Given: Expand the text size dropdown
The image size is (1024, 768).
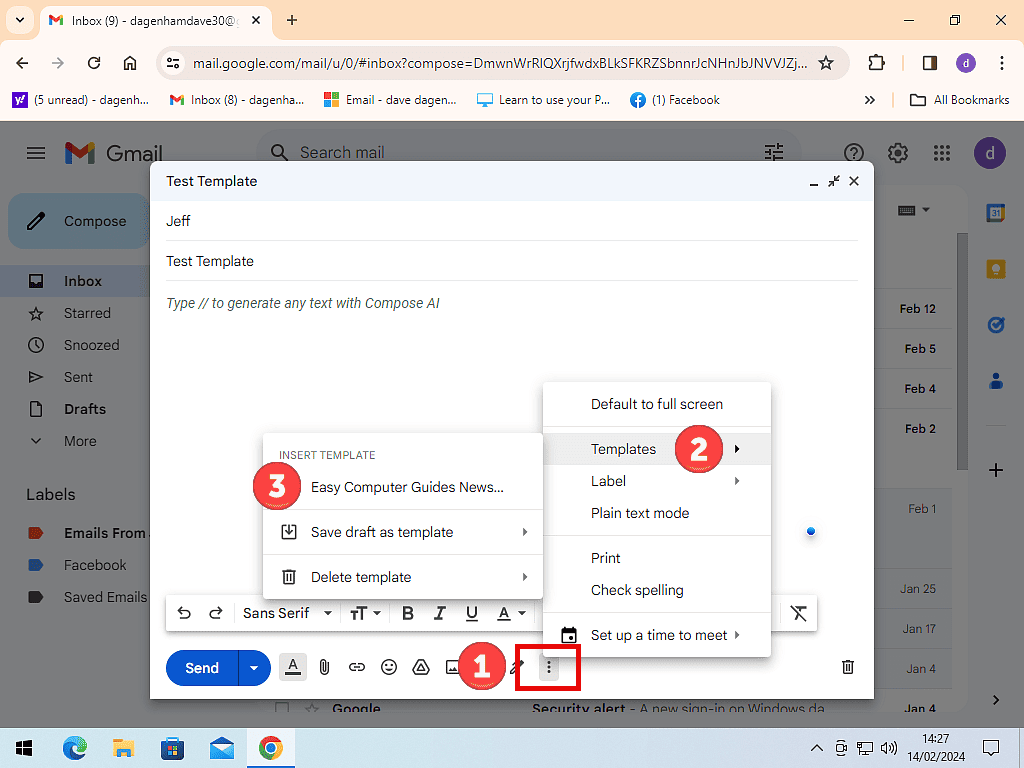Looking at the screenshot, I should (364, 613).
